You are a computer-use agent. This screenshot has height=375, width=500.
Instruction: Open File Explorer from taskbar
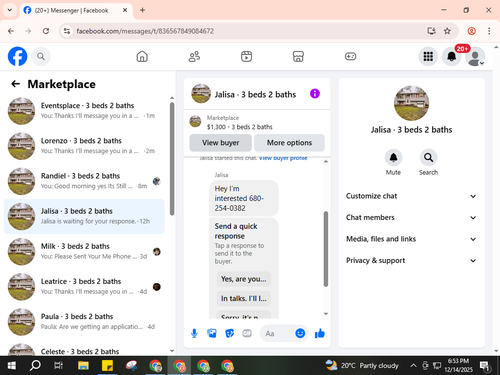click(x=83, y=366)
